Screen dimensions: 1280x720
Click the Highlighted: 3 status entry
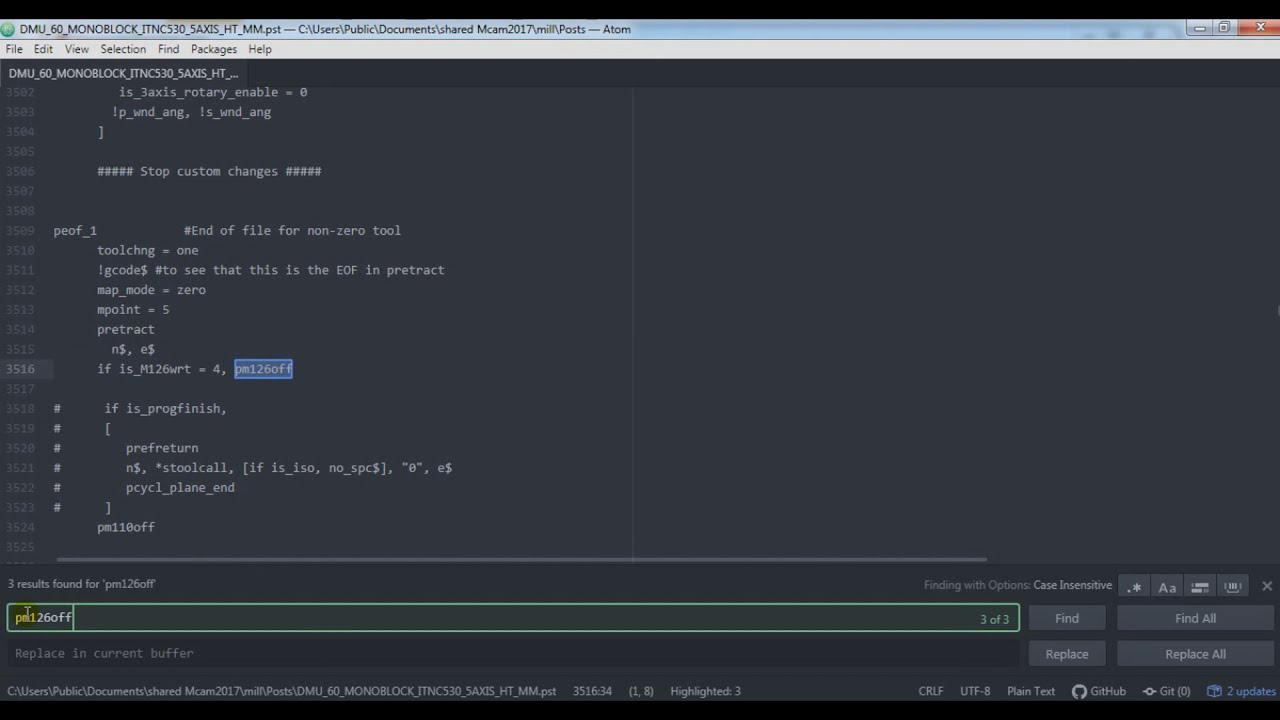pos(705,691)
